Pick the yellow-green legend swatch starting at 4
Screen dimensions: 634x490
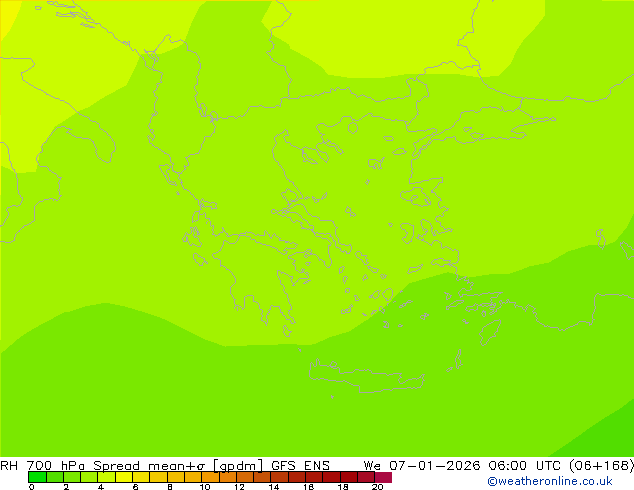pyautogui.click(x=107, y=477)
